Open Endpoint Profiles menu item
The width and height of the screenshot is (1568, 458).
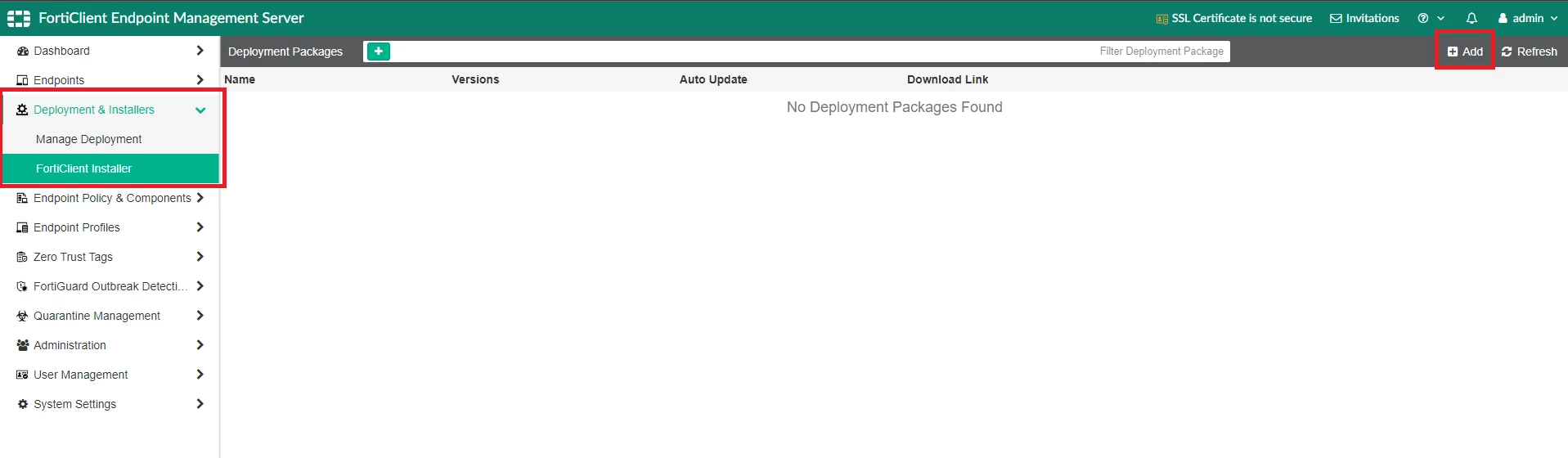77,227
